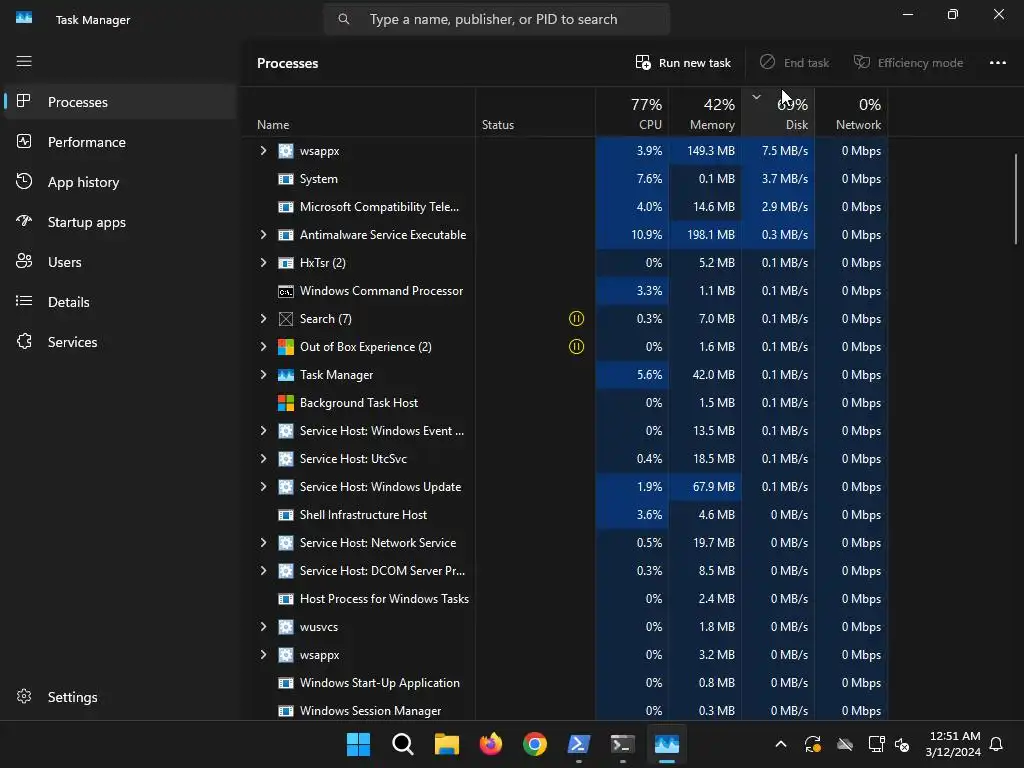
Task: Click Run new task button
Action: click(x=683, y=63)
